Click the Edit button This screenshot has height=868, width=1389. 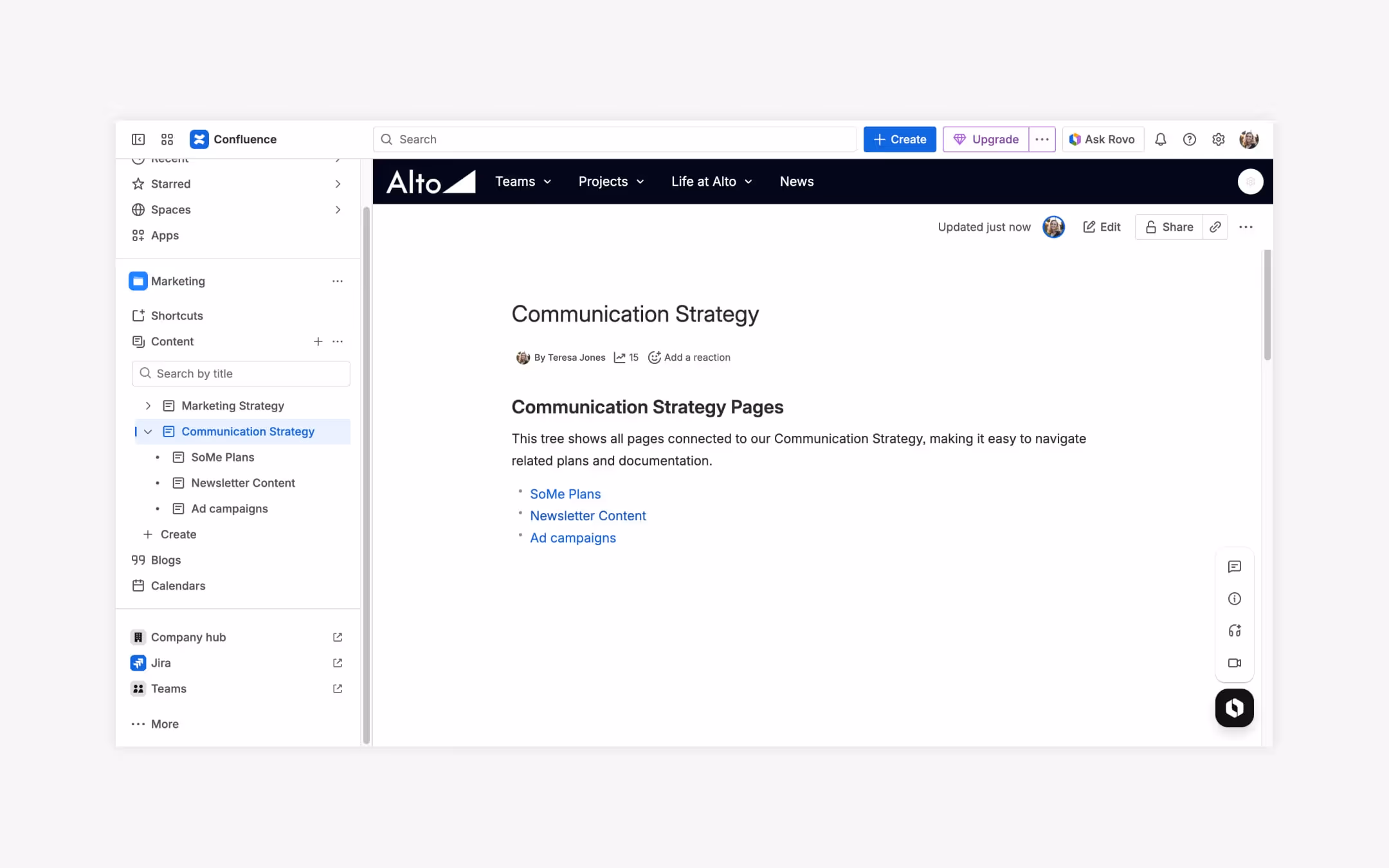point(1102,226)
